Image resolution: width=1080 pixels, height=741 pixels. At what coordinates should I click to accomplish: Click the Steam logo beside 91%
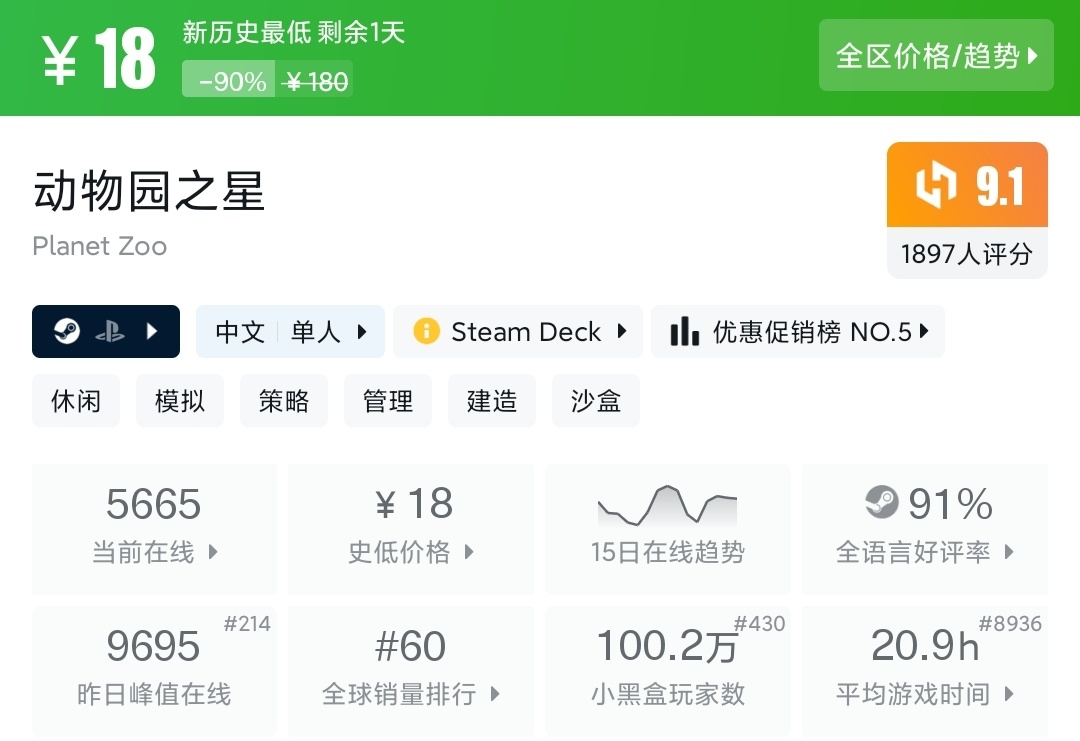(882, 502)
